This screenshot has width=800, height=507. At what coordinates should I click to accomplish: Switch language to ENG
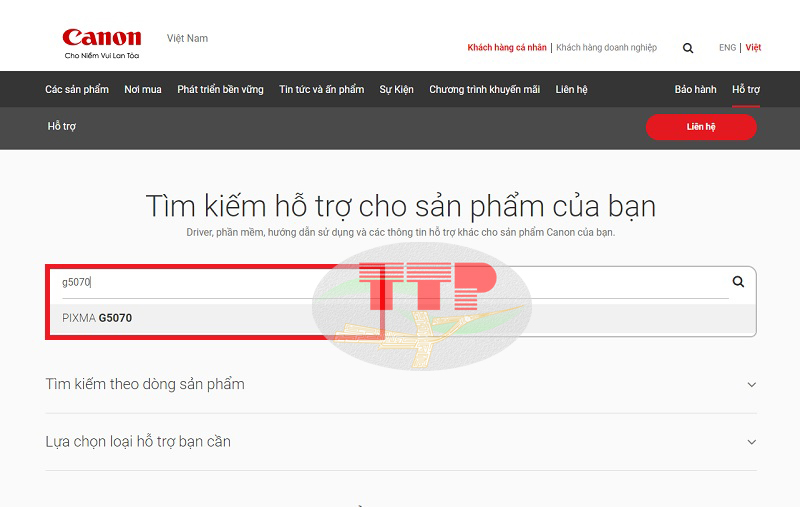point(727,47)
